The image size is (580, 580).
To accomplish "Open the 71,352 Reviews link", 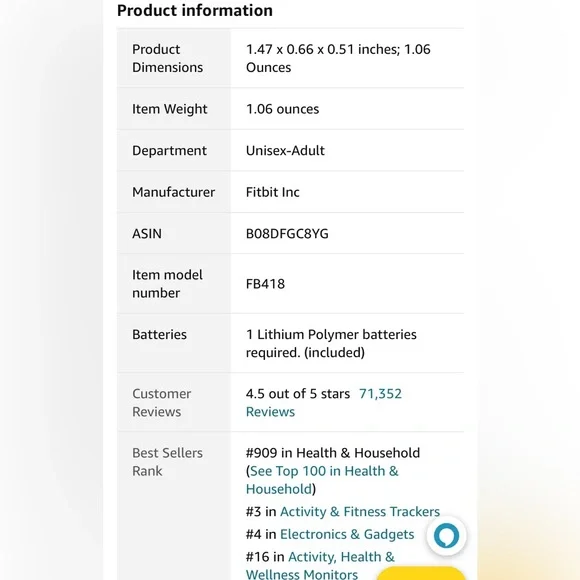I will click(324, 402).
